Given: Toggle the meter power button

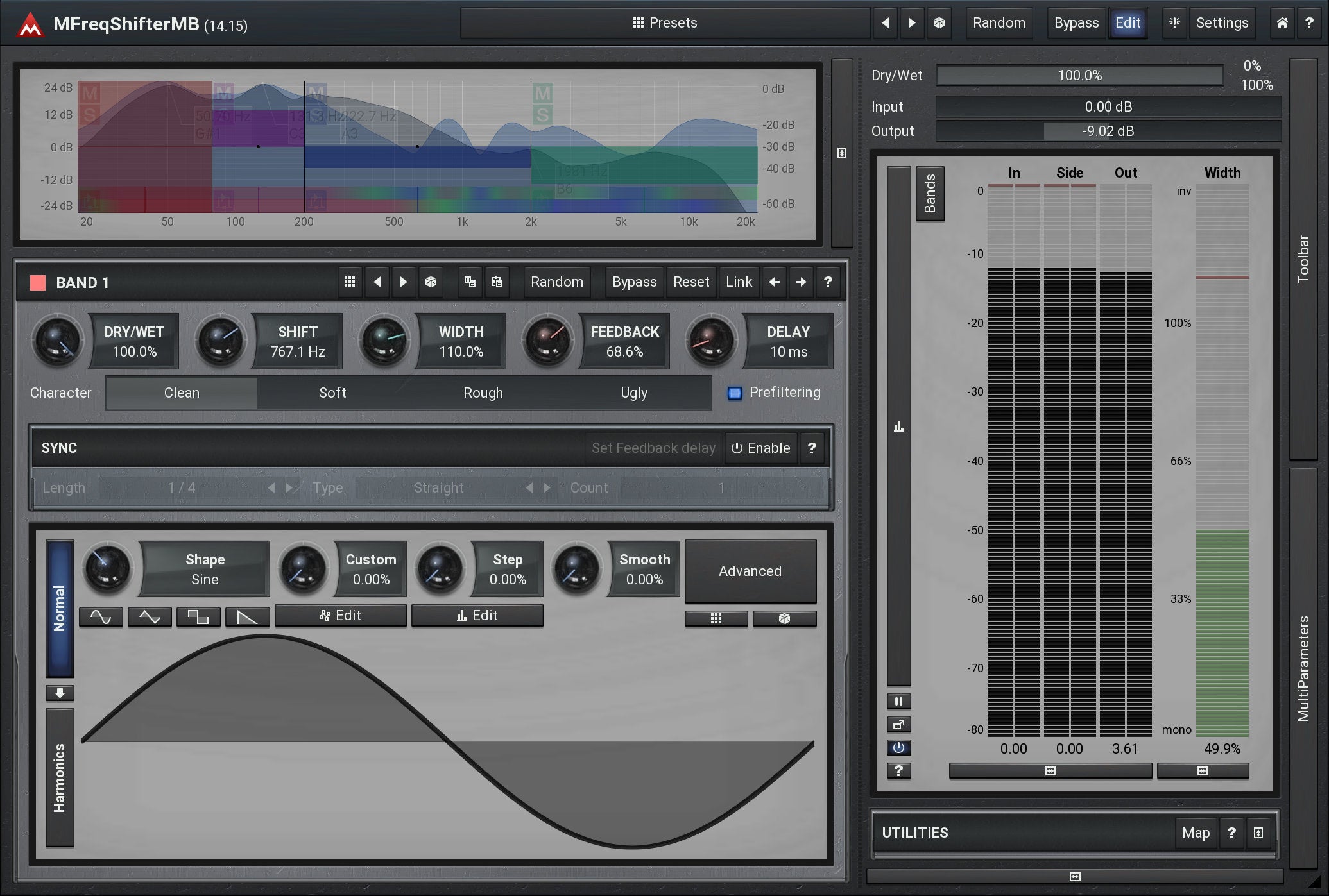Looking at the screenshot, I should pos(898,747).
